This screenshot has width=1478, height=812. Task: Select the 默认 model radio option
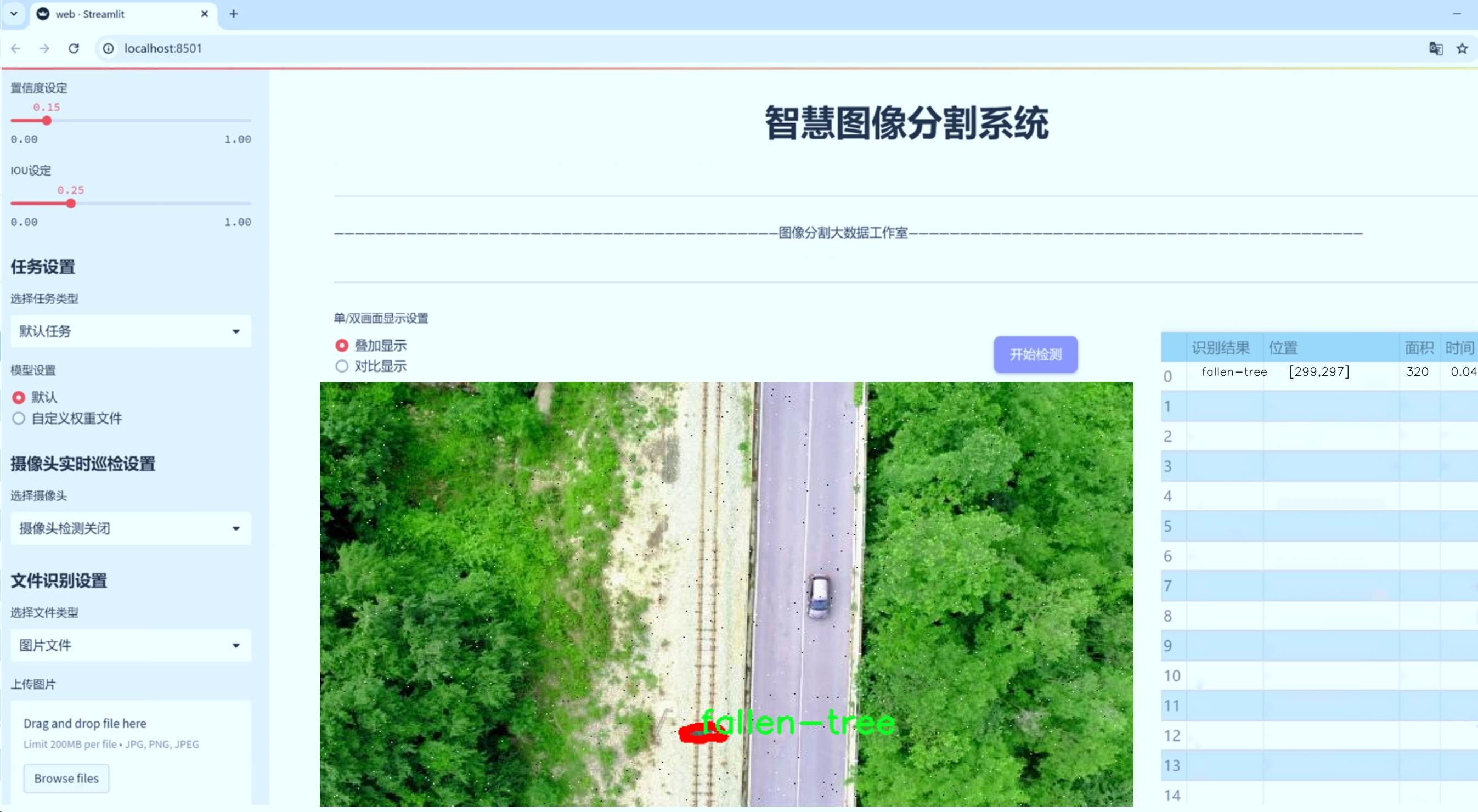(35, 397)
